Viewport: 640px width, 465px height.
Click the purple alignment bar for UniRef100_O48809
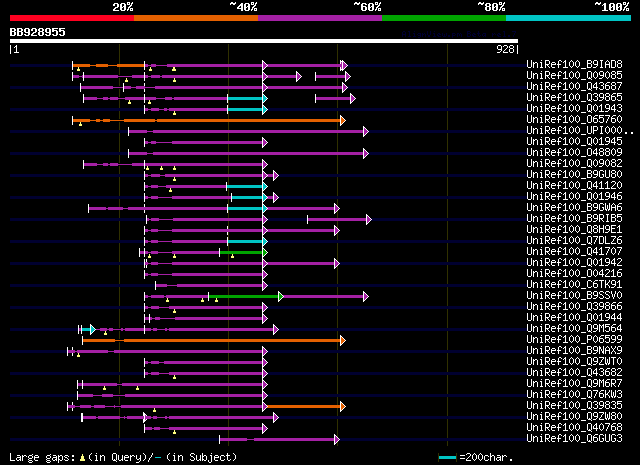[x=249, y=154]
